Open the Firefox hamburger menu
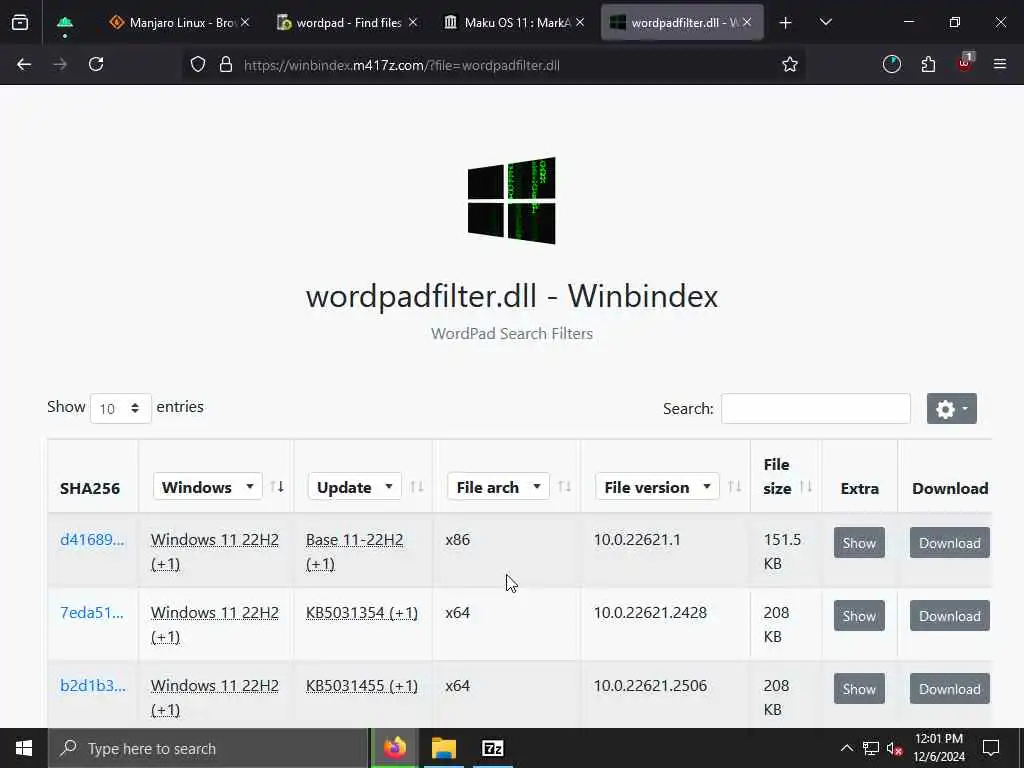 (x=999, y=64)
